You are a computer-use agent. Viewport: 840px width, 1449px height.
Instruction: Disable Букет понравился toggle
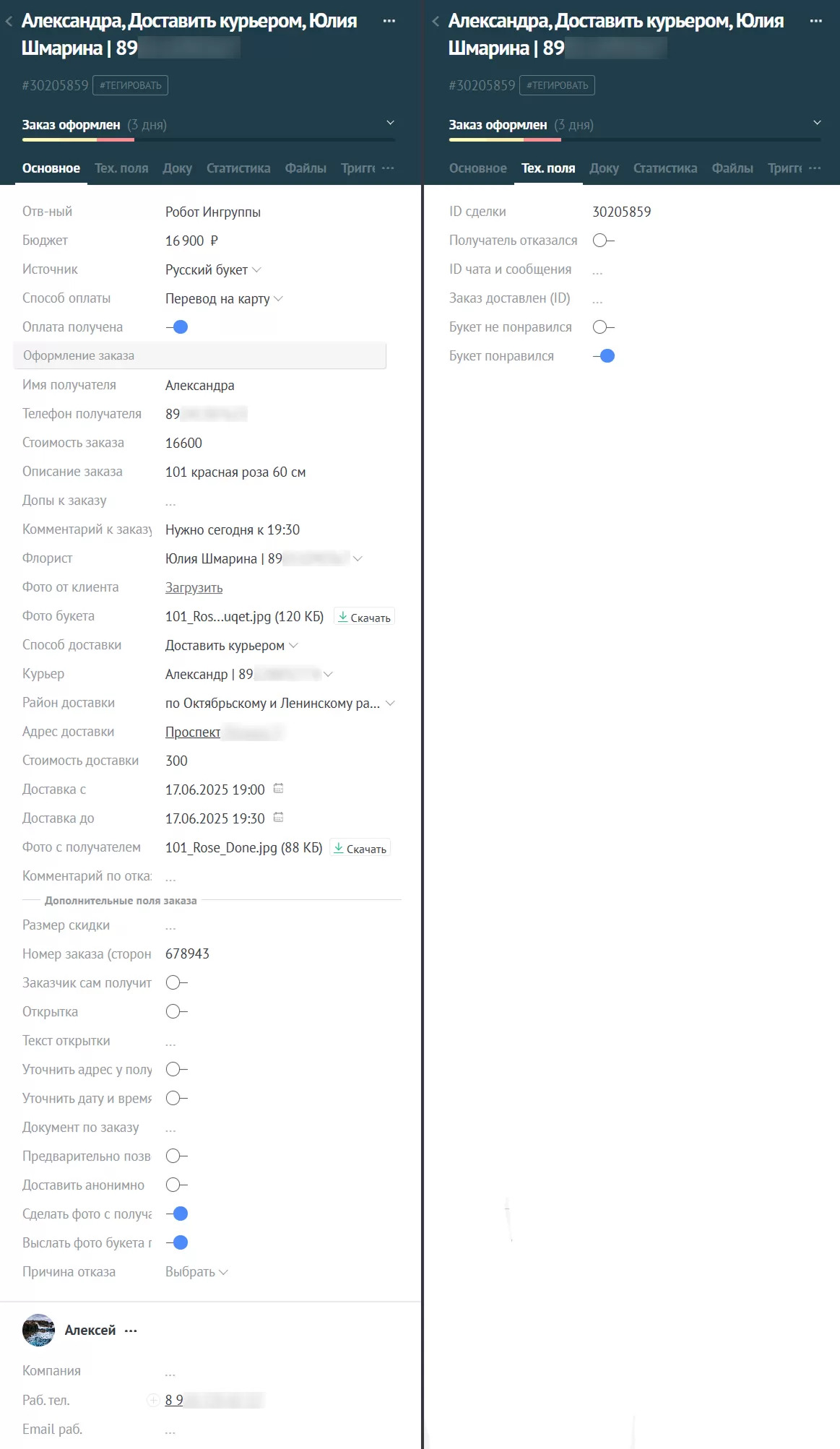pos(604,356)
